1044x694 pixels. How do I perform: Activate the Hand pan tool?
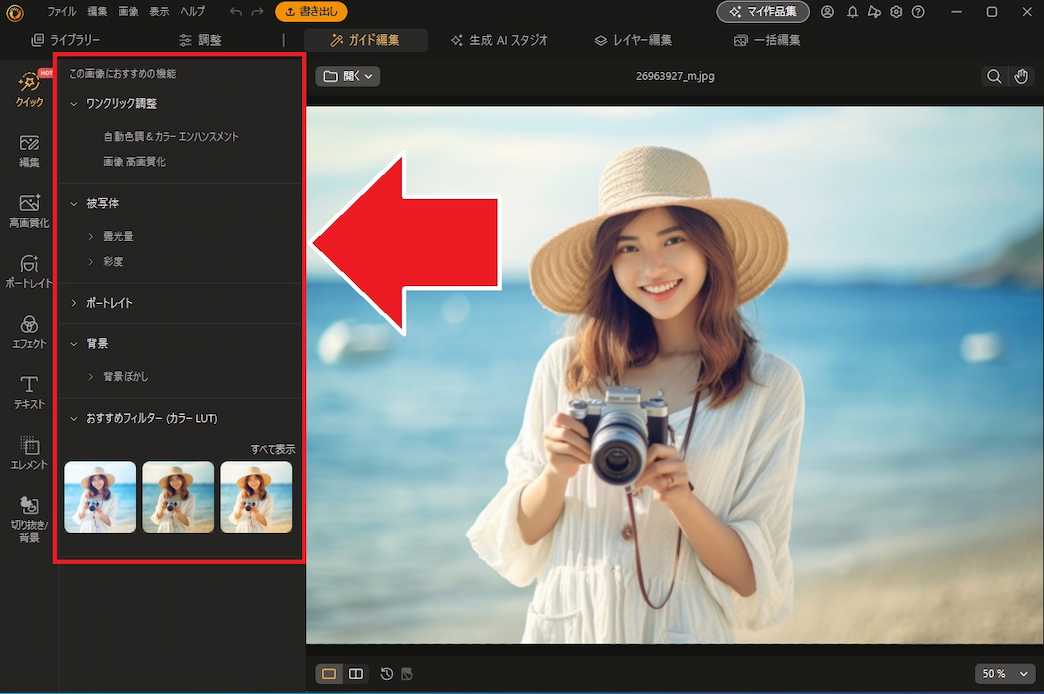(1021, 75)
